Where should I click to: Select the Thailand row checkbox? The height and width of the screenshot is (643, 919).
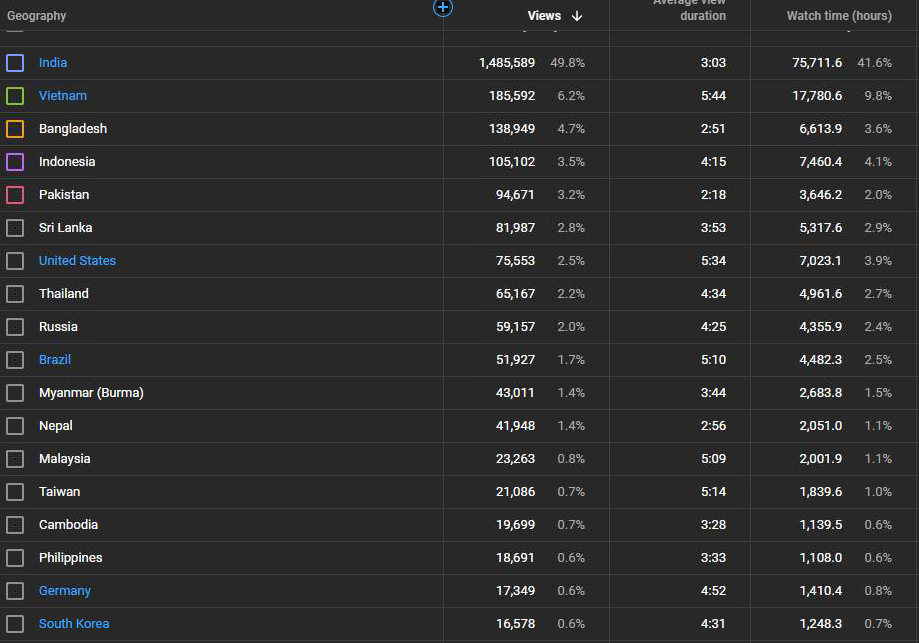pos(15,294)
